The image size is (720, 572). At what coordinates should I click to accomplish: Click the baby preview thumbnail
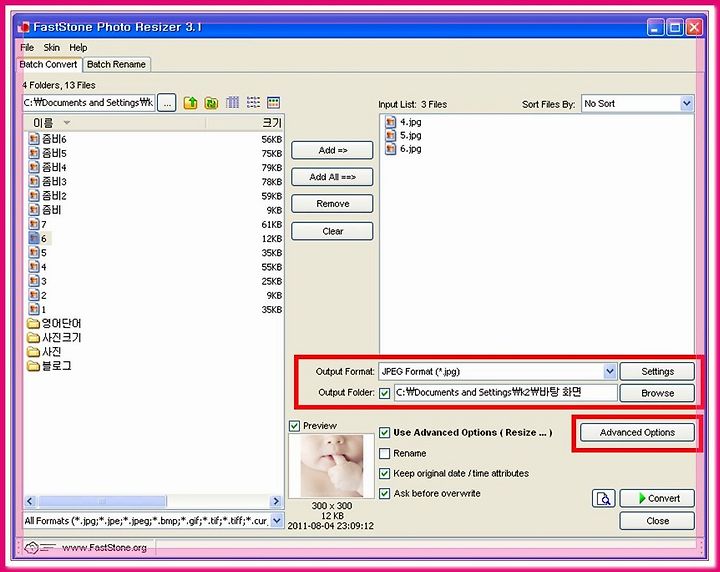coord(332,466)
